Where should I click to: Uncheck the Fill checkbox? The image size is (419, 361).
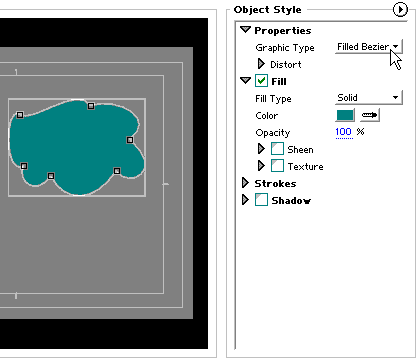pos(261,81)
